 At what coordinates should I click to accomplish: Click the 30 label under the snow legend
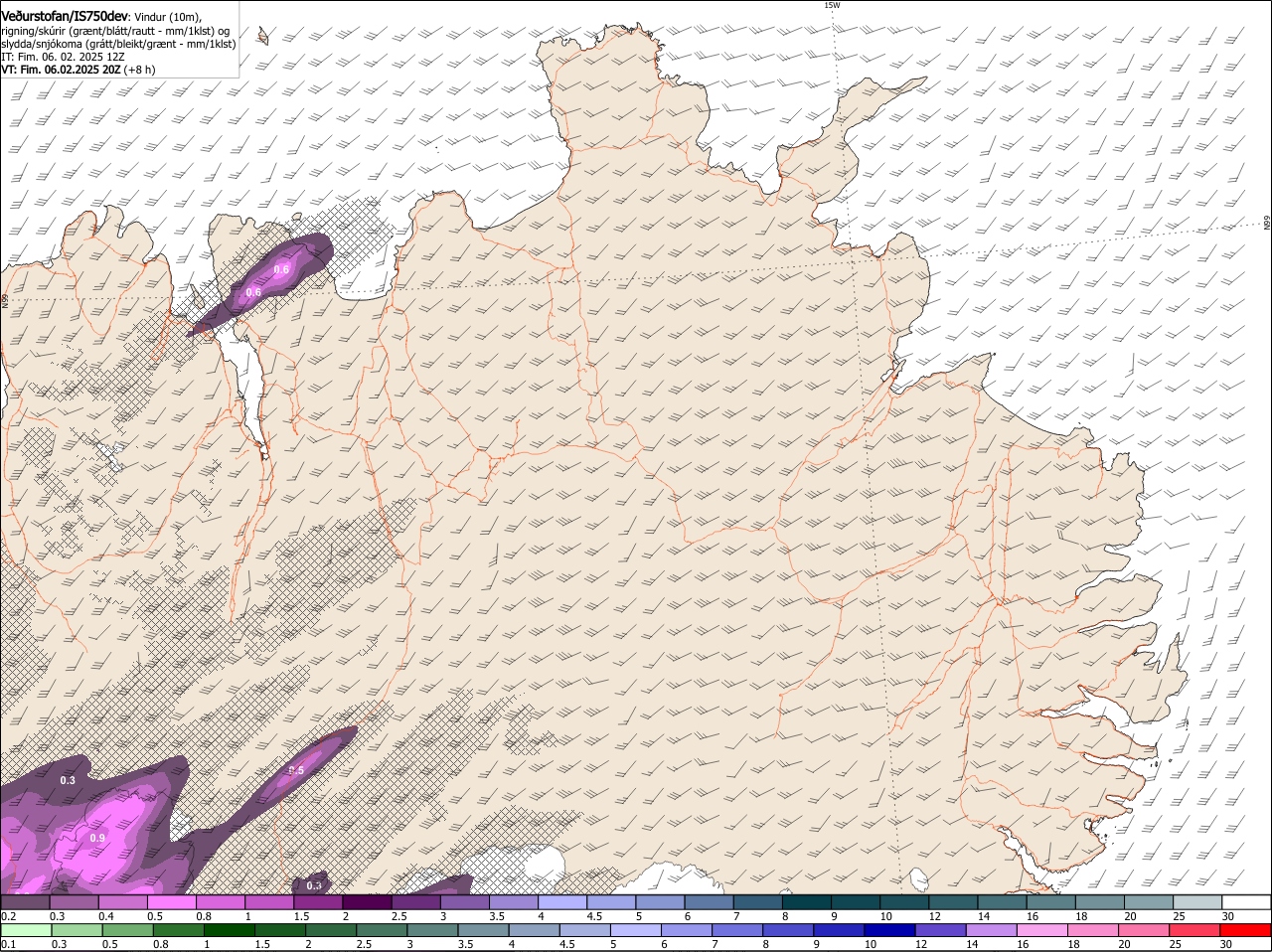click(1228, 916)
